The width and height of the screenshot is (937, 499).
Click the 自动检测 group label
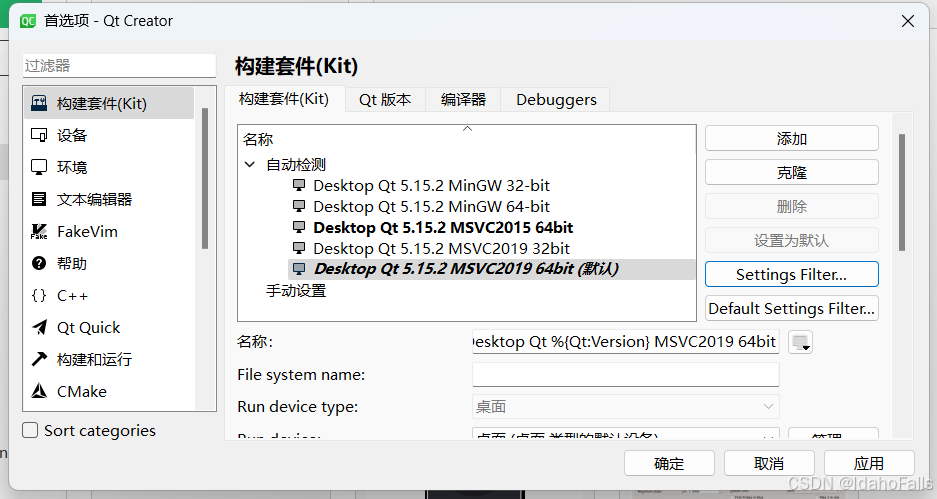point(296,164)
